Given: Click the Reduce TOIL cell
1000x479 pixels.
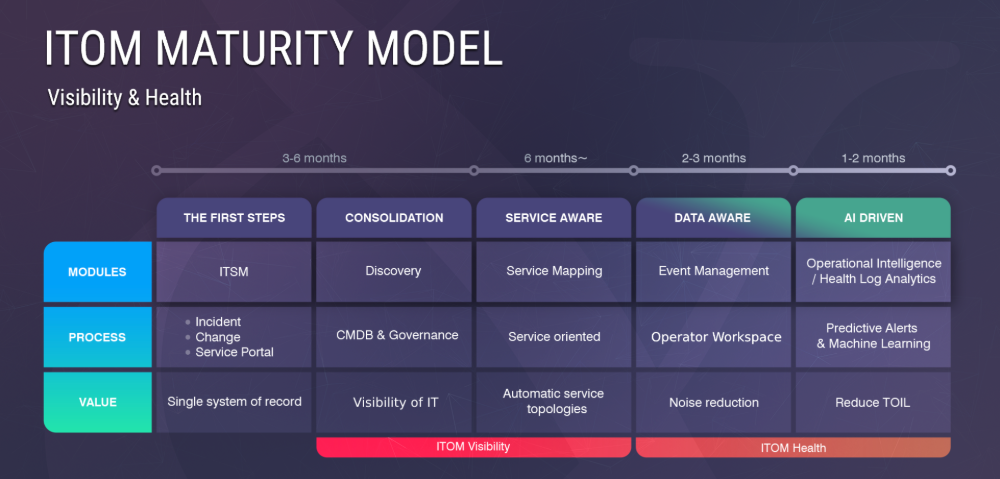Looking at the screenshot, I should coord(873,402).
